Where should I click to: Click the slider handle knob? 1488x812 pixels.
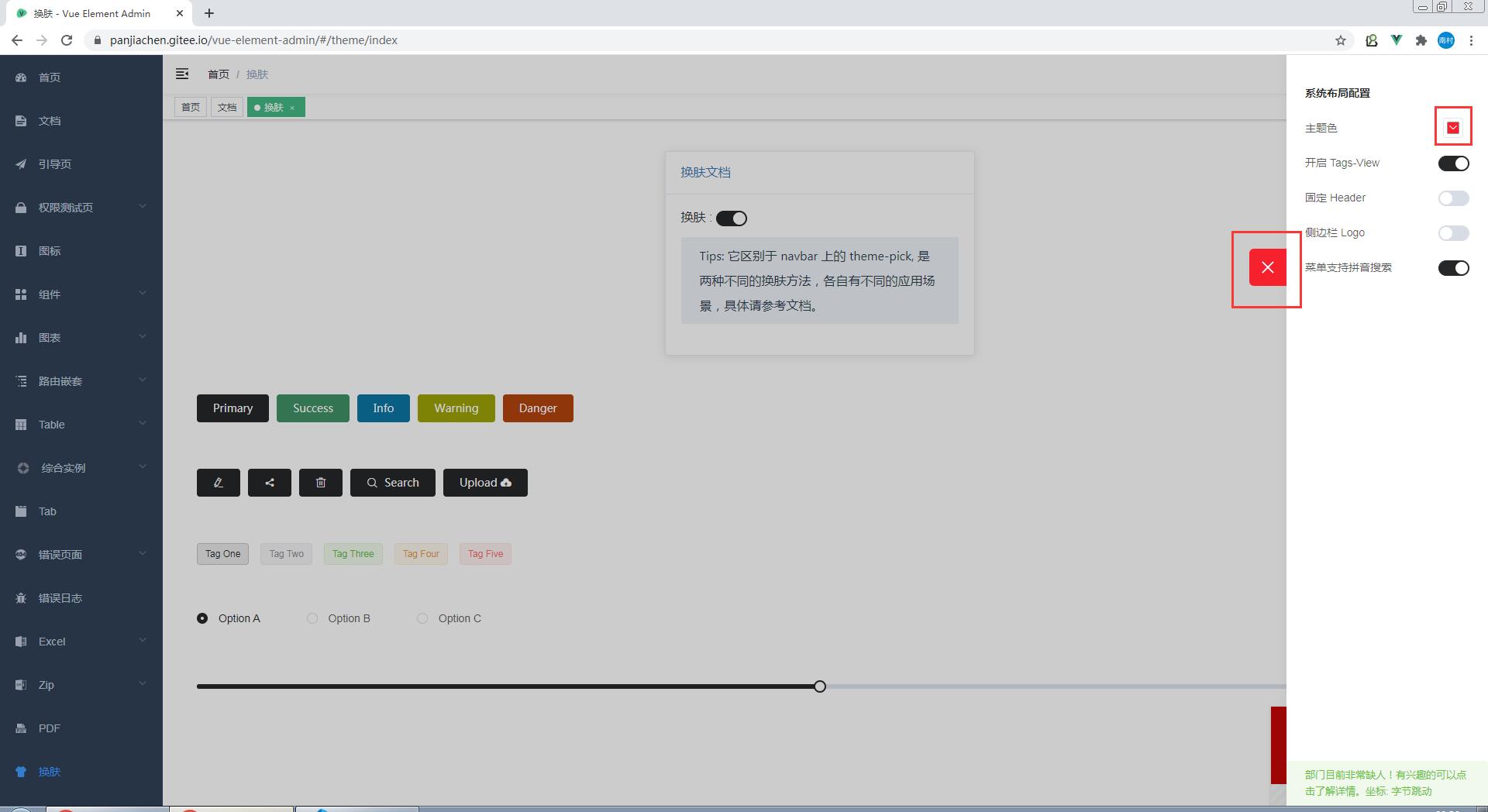coord(820,686)
